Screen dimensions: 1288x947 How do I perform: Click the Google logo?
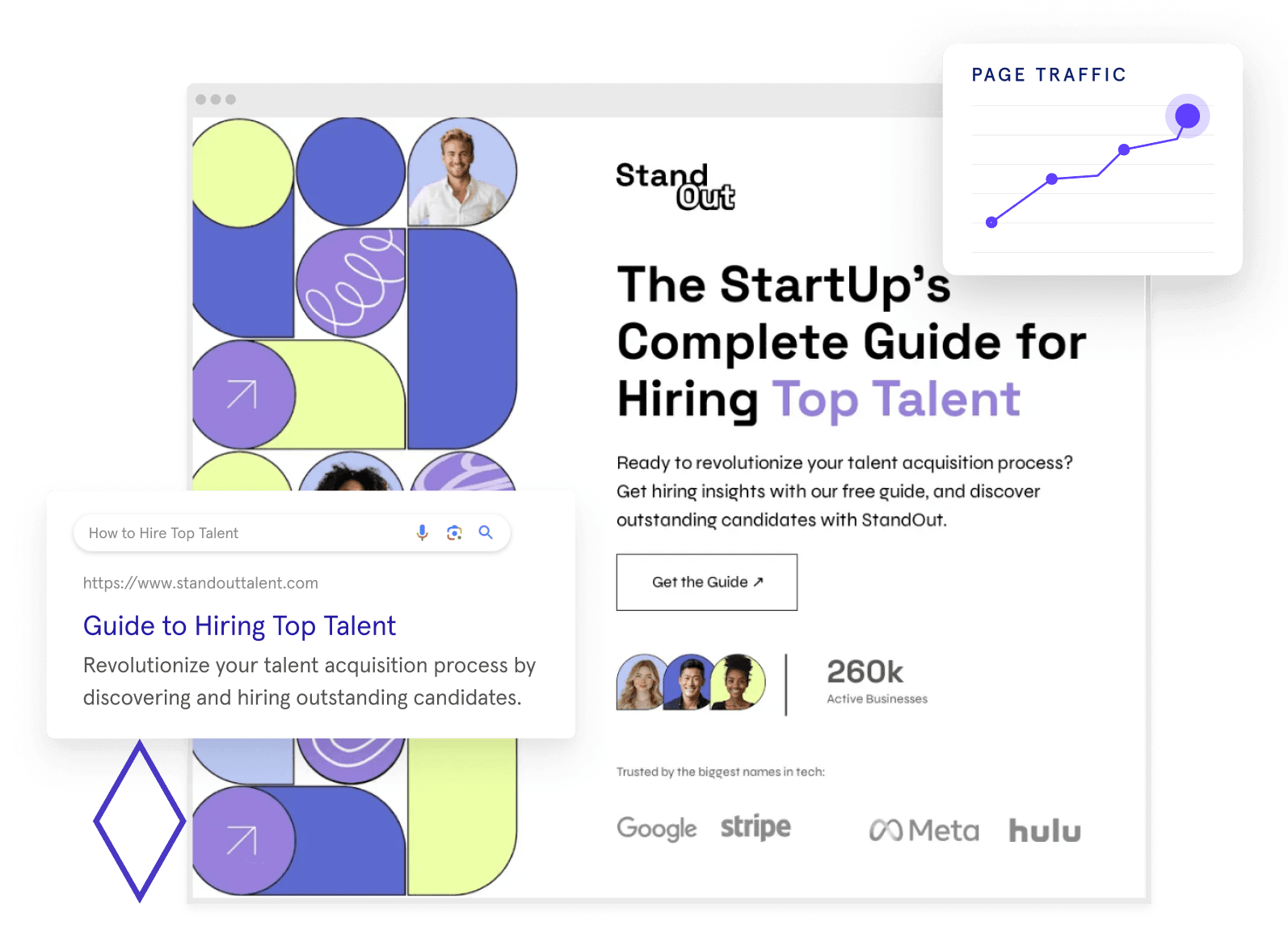point(656,828)
